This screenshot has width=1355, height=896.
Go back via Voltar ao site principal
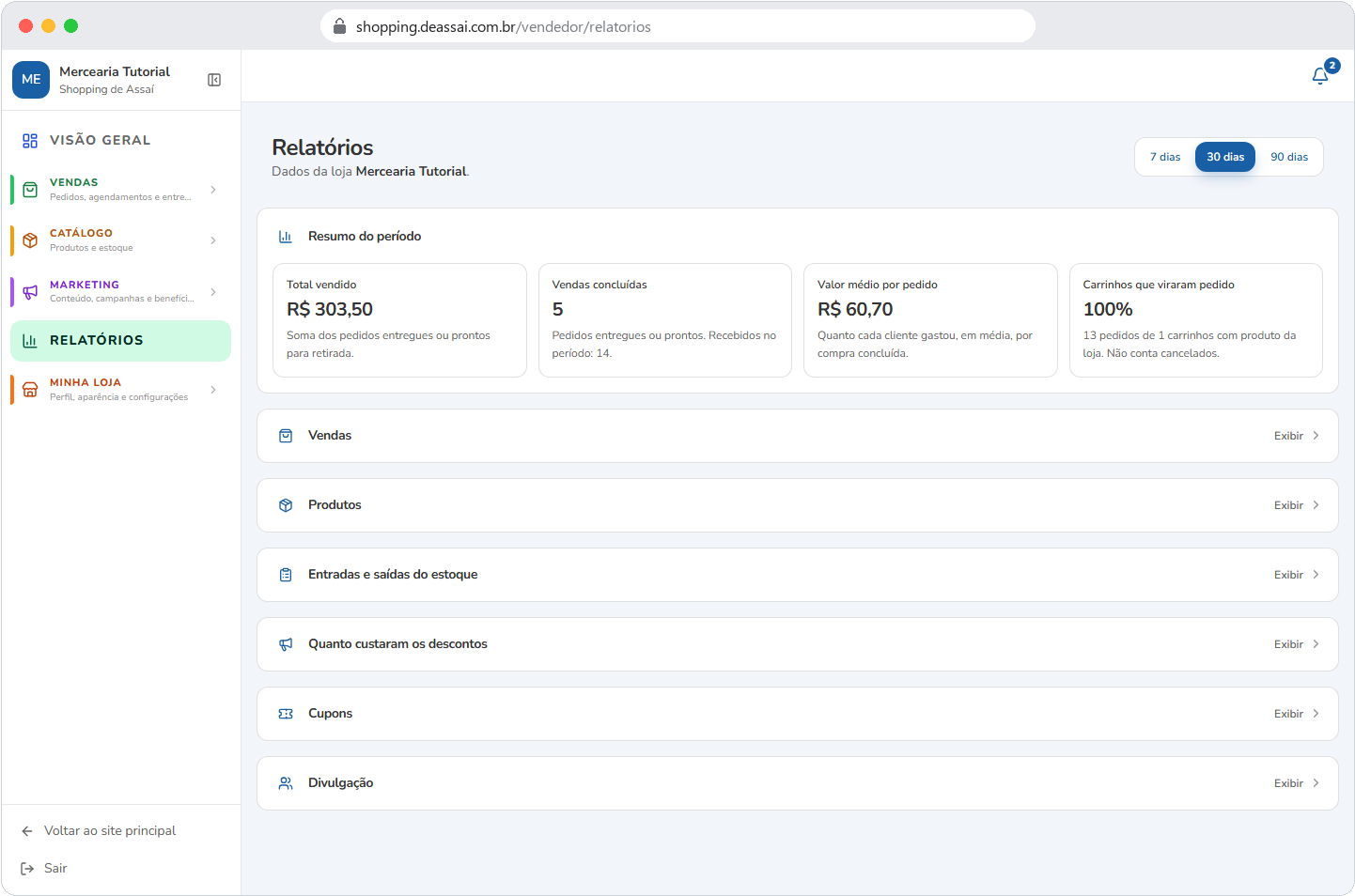pyautogui.click(x=110, y=831)
